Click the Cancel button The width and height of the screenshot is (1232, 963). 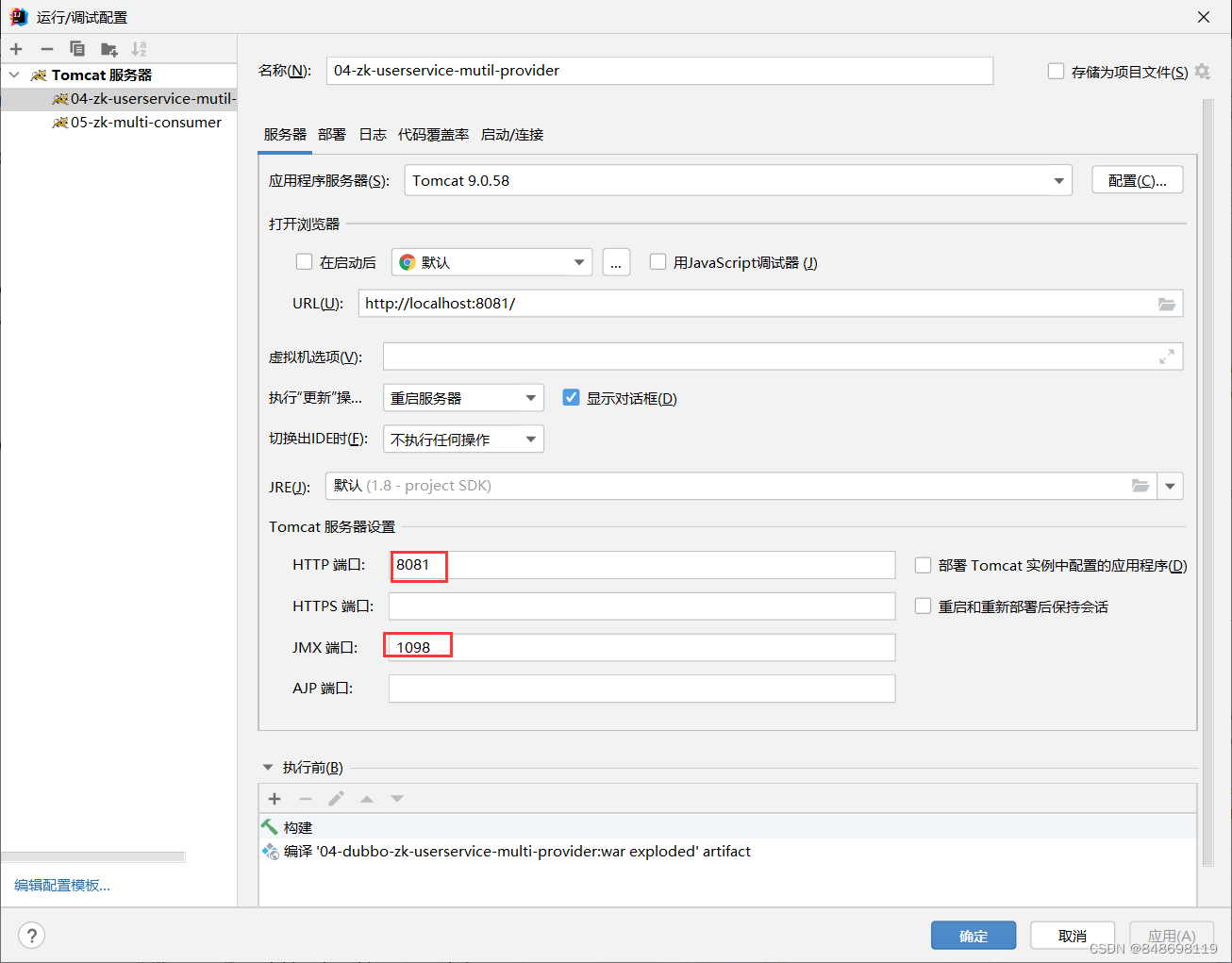pyautogui.click(x=1073, y=936)
